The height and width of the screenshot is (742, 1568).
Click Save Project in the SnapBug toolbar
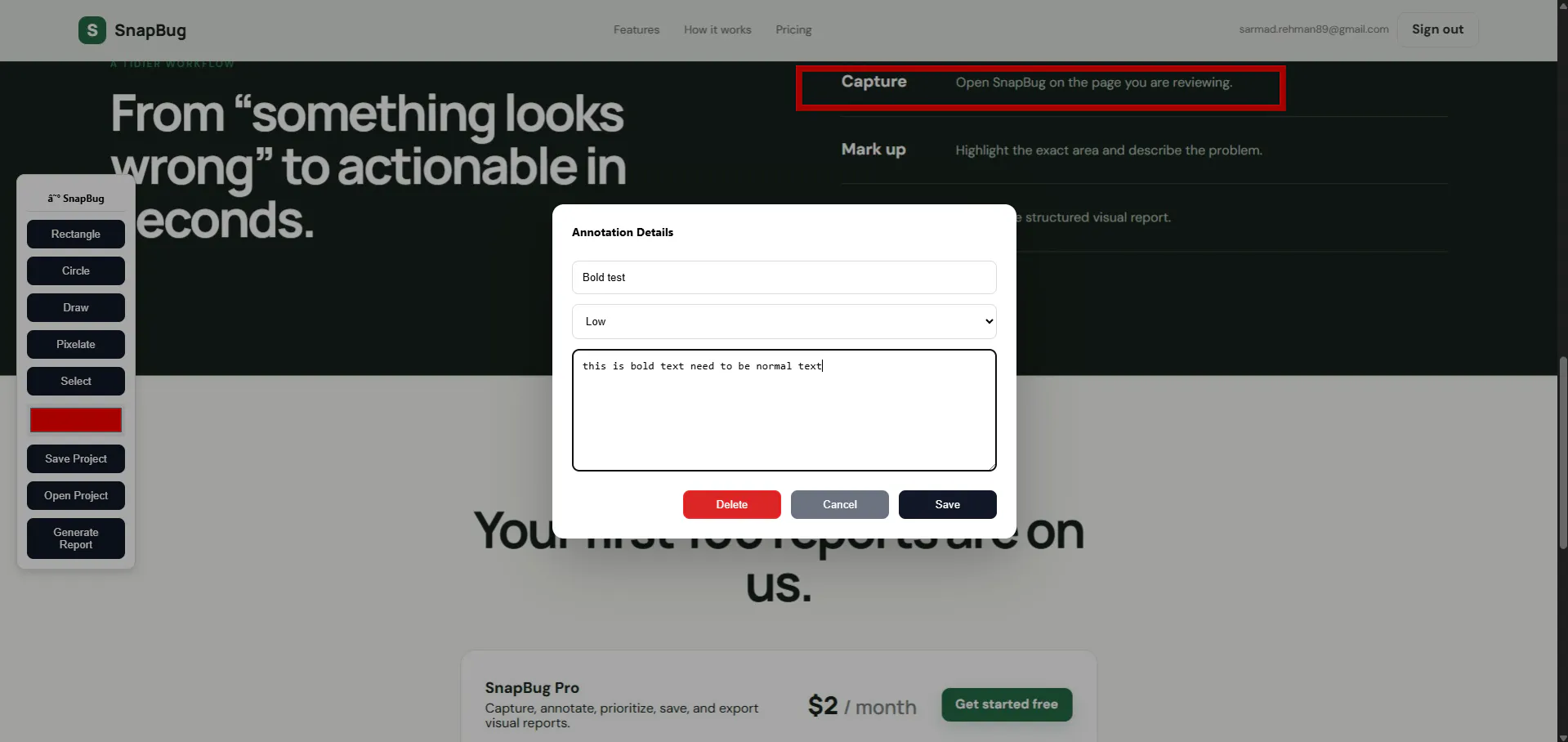pos(76,458)
